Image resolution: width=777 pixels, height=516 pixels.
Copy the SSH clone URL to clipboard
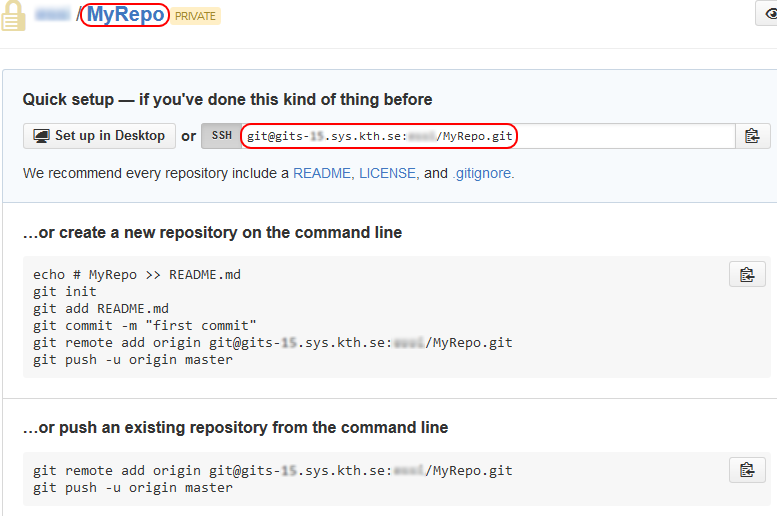coord(752,136)
